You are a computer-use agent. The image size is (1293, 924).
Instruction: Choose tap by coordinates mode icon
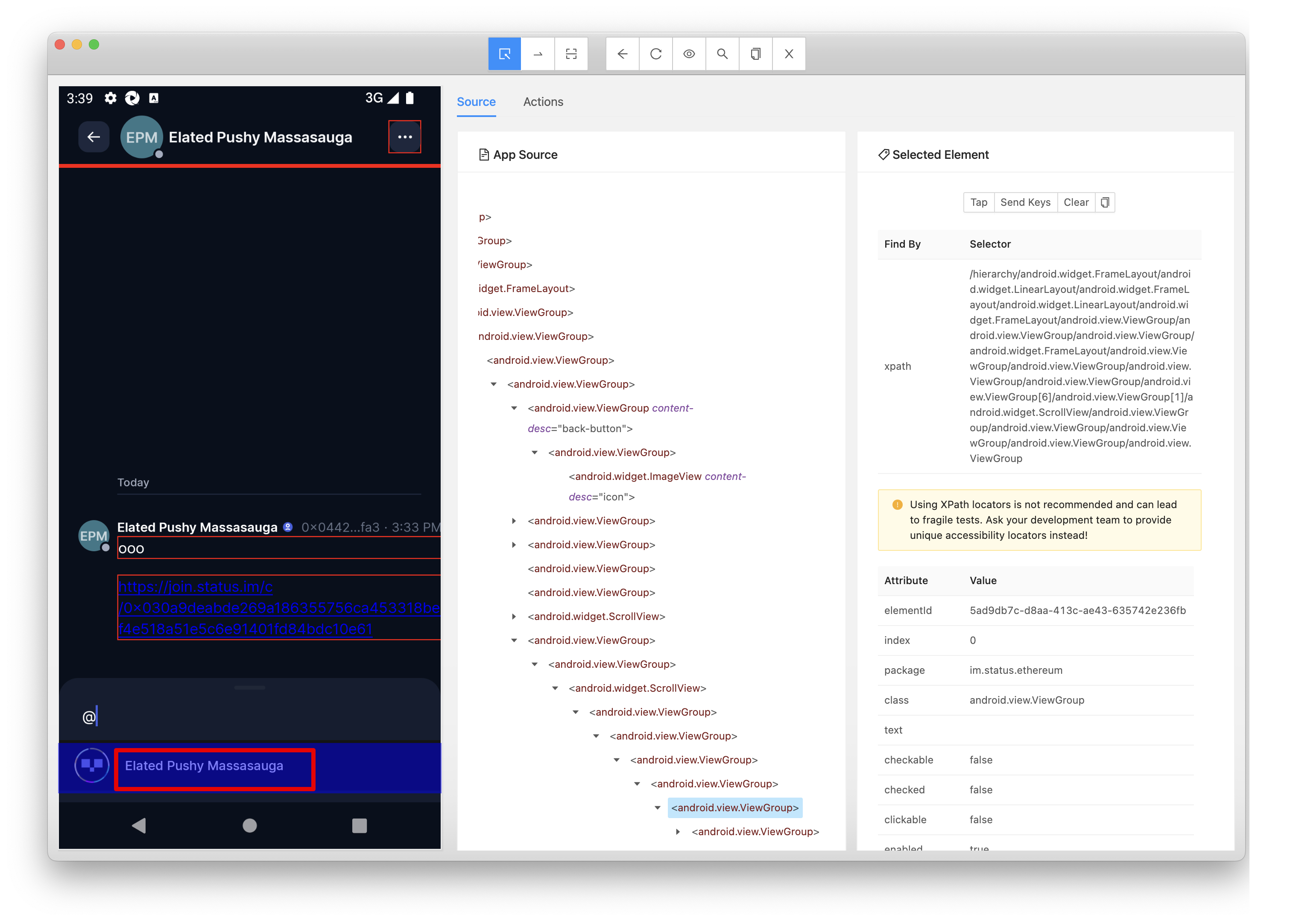pyautogui.click(x=571, y=54)
